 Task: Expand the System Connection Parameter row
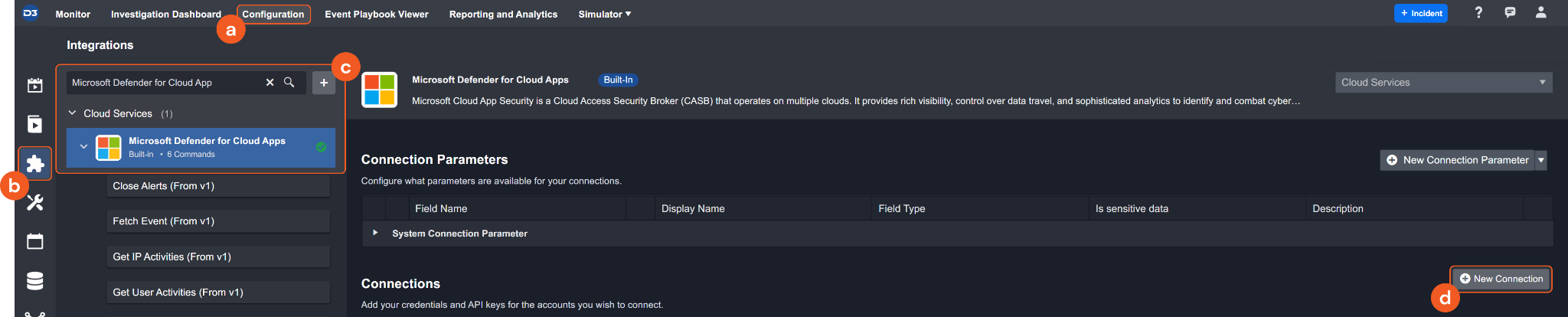coord(375,233)
